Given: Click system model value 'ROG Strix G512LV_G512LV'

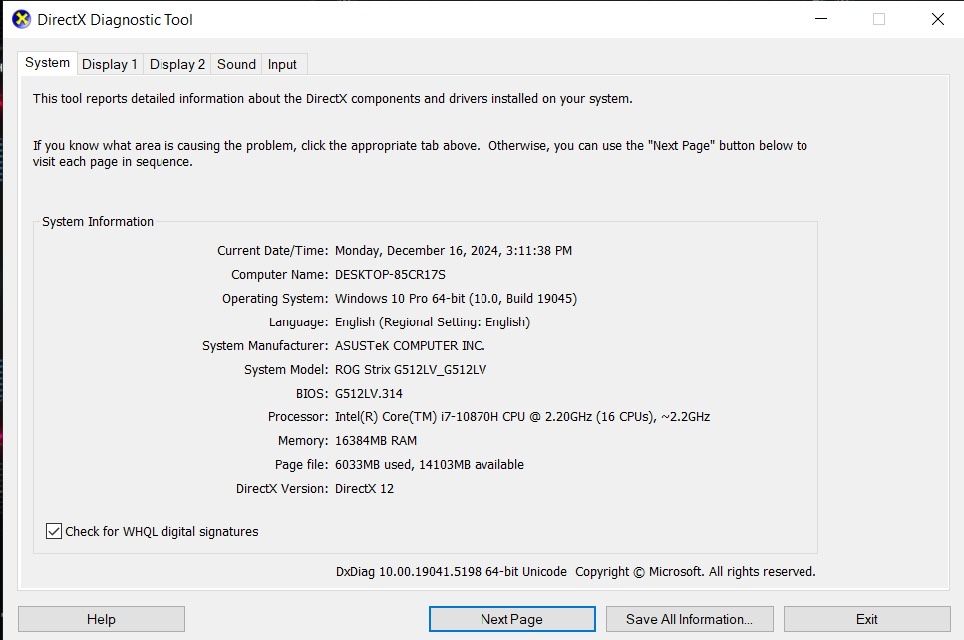Looking at the screenshot, I should coord(410,370).
